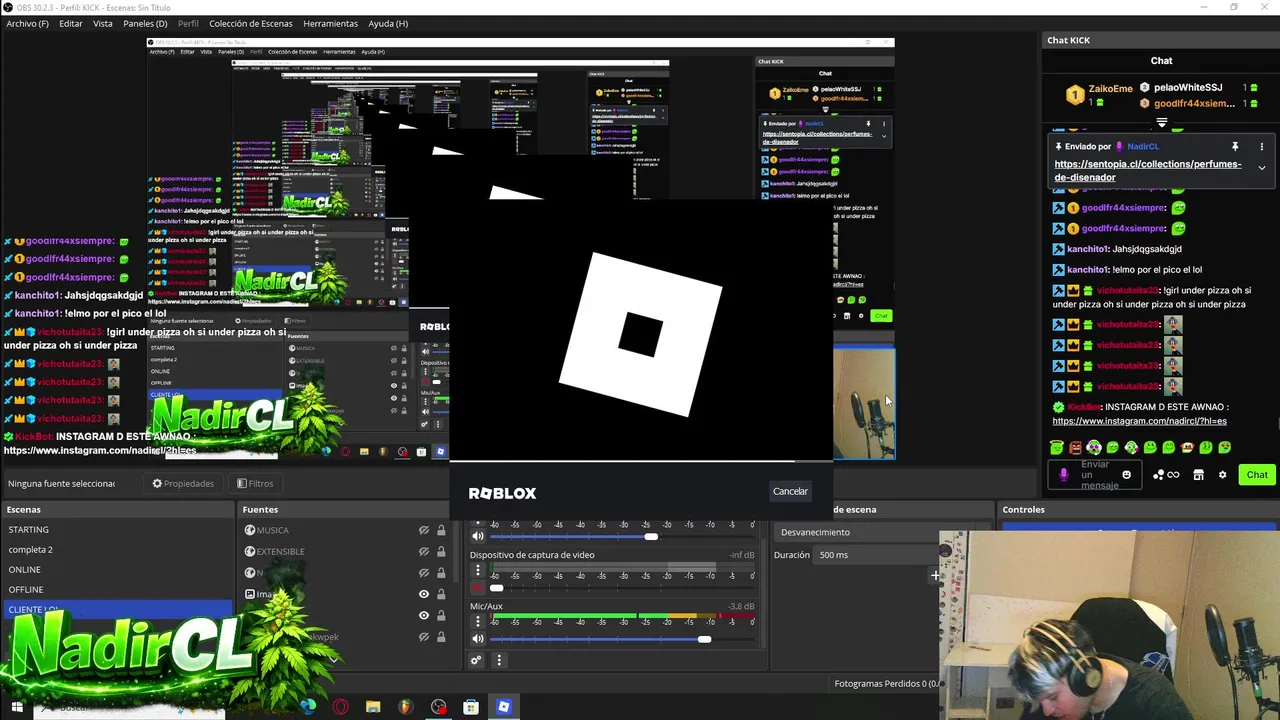Viewport: 1280px width, 720px height.
Task: Click the Enviar un mensaje chat input
Action: click(1097, 475)
